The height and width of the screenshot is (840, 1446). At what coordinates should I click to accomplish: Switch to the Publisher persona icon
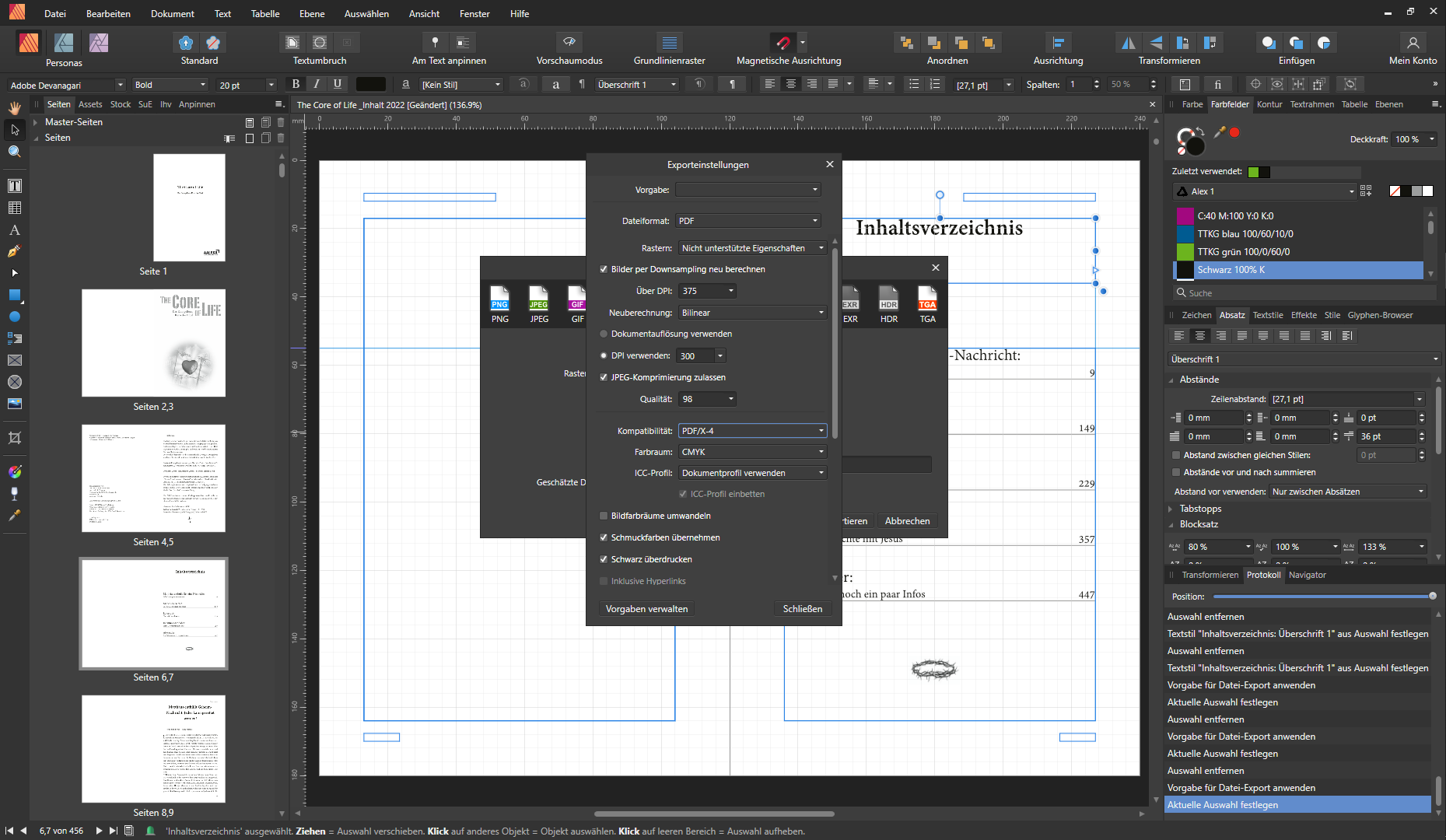29,42
